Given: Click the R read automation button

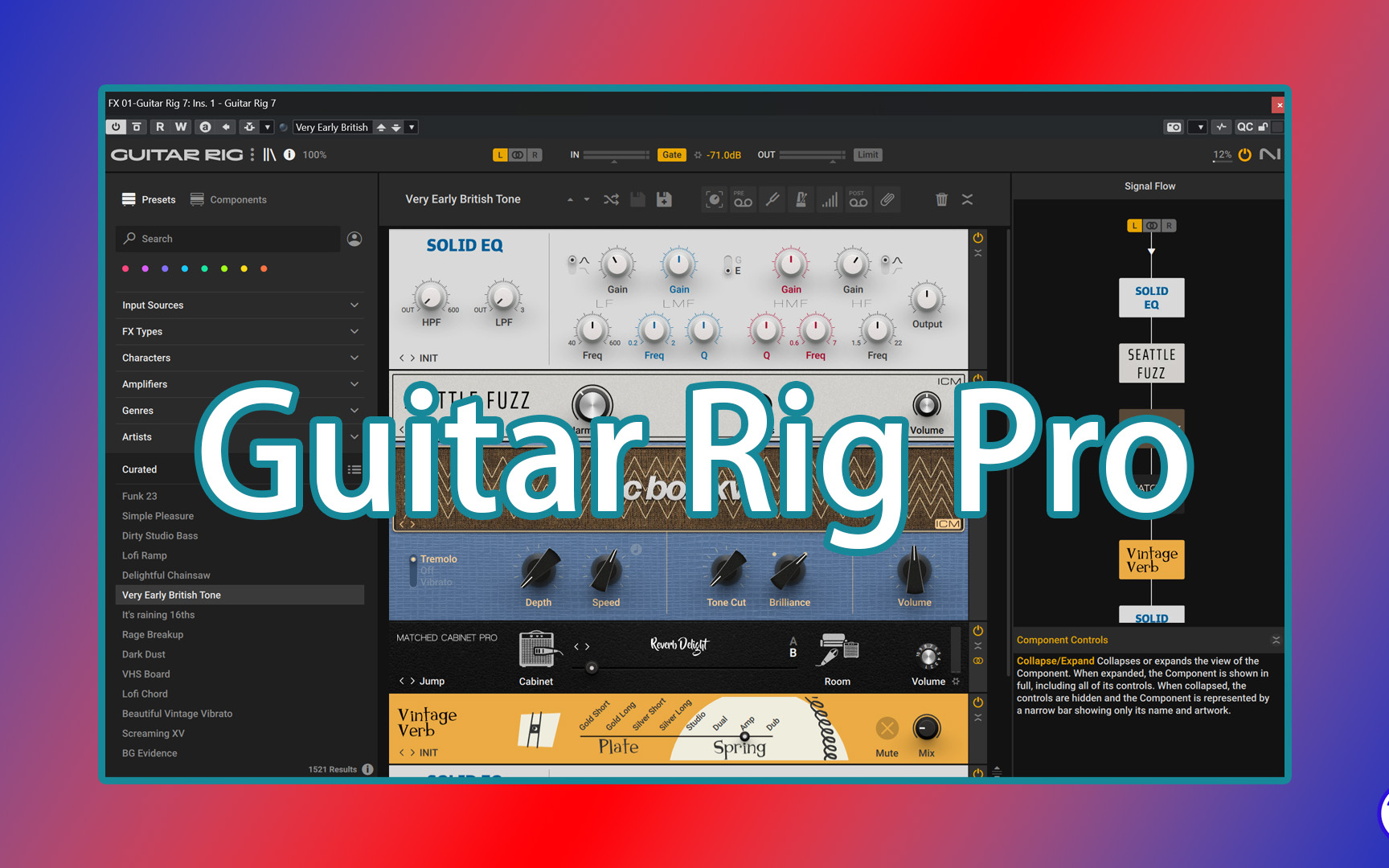Looking at the screenshot, I should [160, 127].
